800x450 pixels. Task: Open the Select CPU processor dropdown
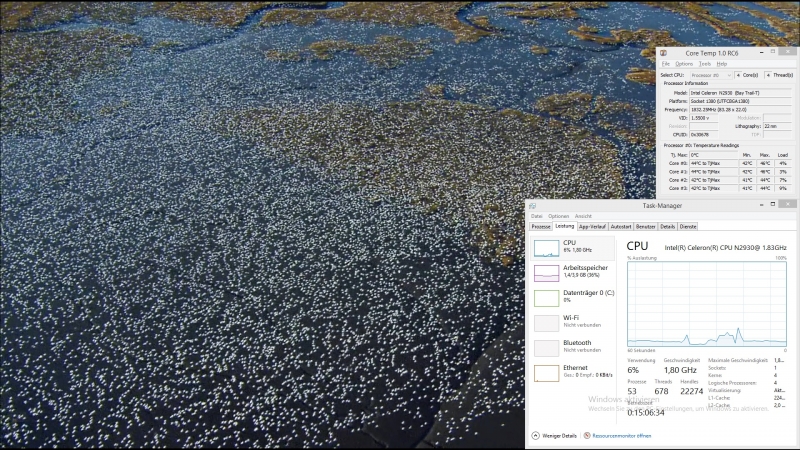pos(711,75)
